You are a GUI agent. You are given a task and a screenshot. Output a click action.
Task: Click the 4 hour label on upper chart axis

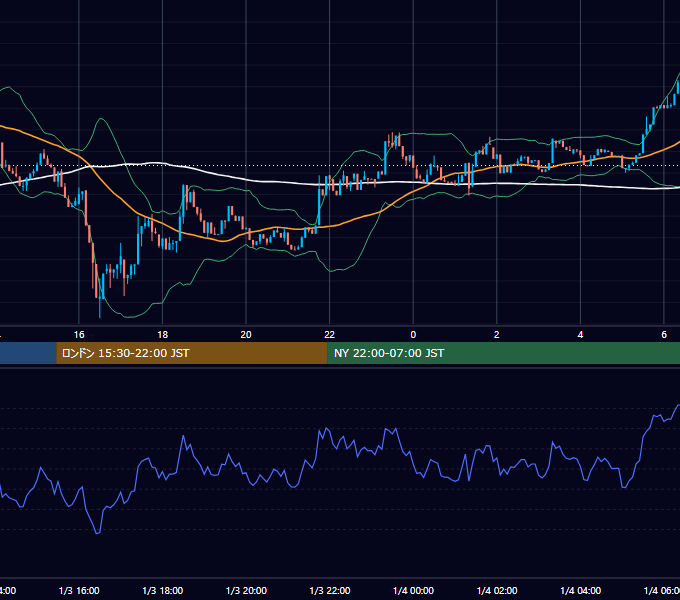click(x=580, y=335)
